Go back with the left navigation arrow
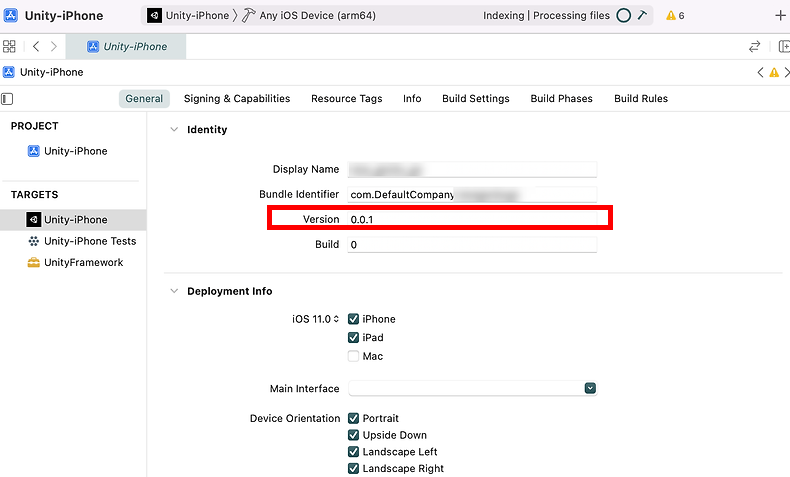790x477 pixels. pyautogui.click(x=36, y=46)
